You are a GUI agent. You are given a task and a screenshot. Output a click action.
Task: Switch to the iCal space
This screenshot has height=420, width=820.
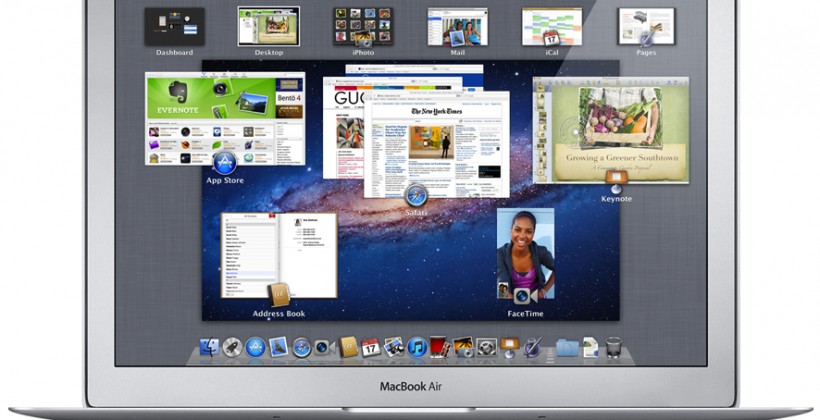coord(552,26)
